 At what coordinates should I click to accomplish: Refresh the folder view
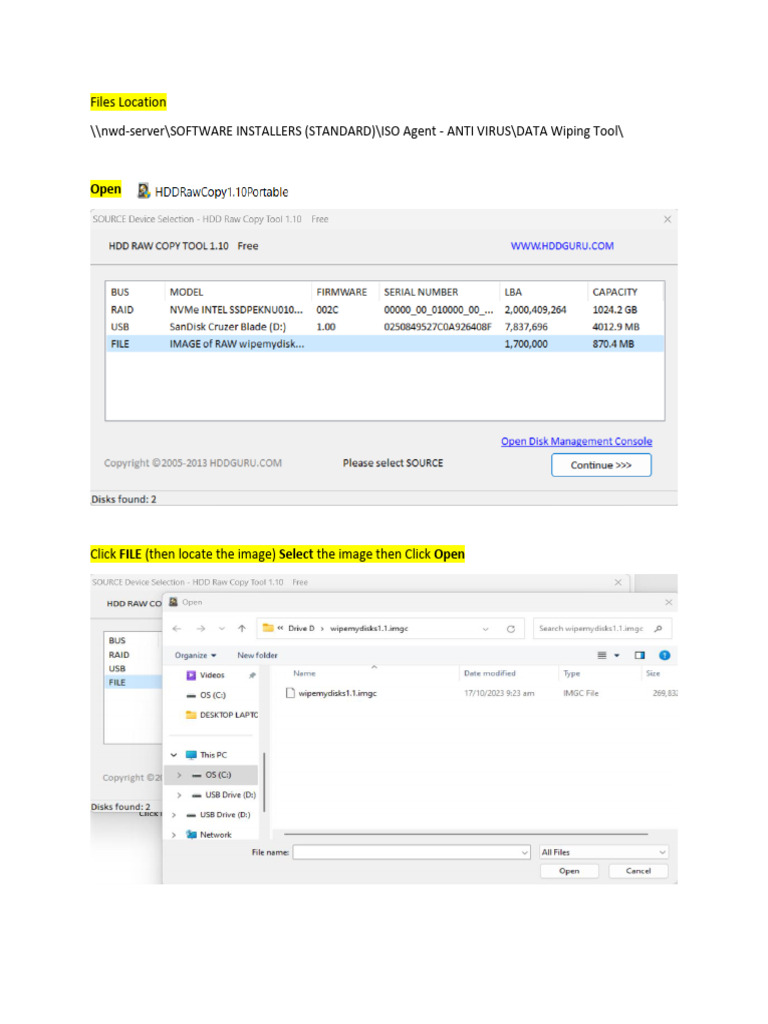tap(511, 629)
